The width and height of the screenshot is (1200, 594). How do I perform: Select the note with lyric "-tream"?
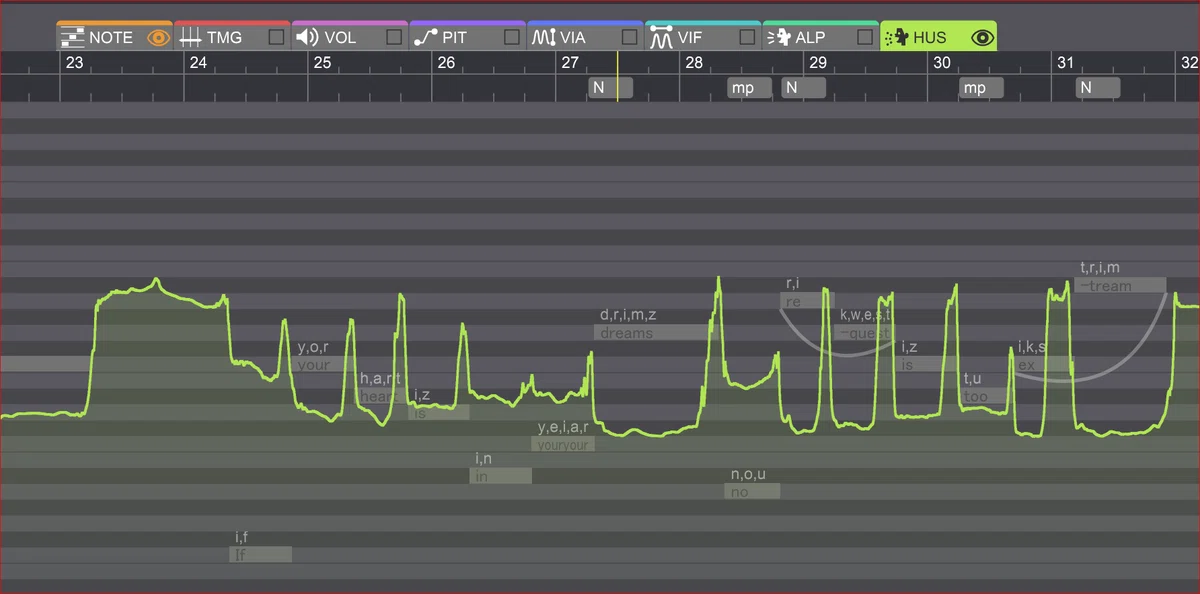click(1121, 285)
